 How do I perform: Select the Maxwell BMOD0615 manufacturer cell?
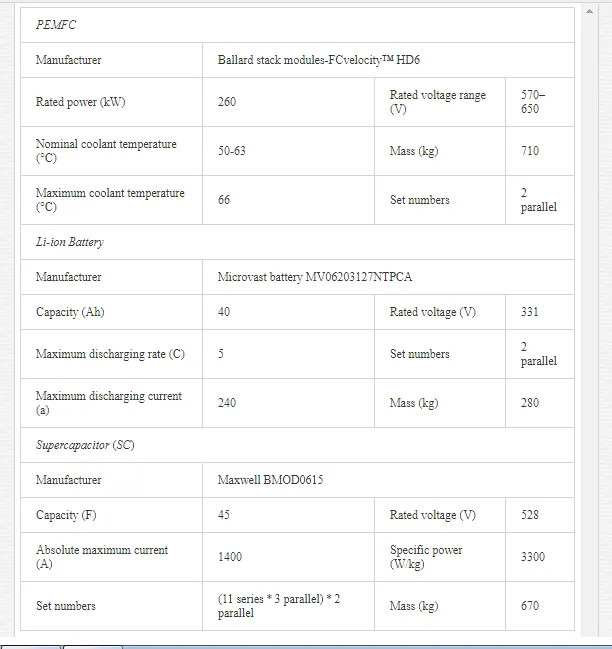(388, 480)
